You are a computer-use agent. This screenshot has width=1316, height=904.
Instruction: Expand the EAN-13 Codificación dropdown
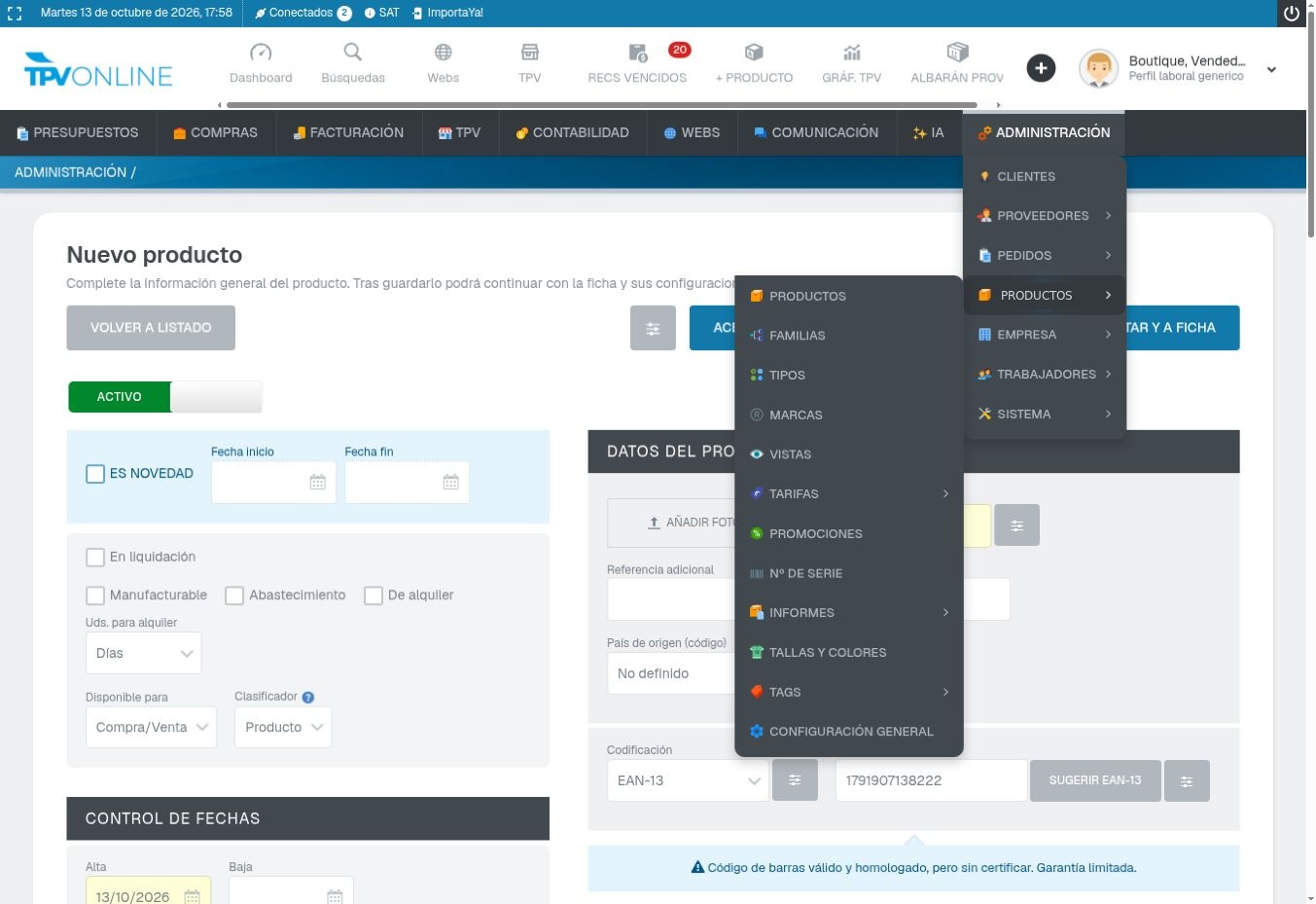(688, 780)
